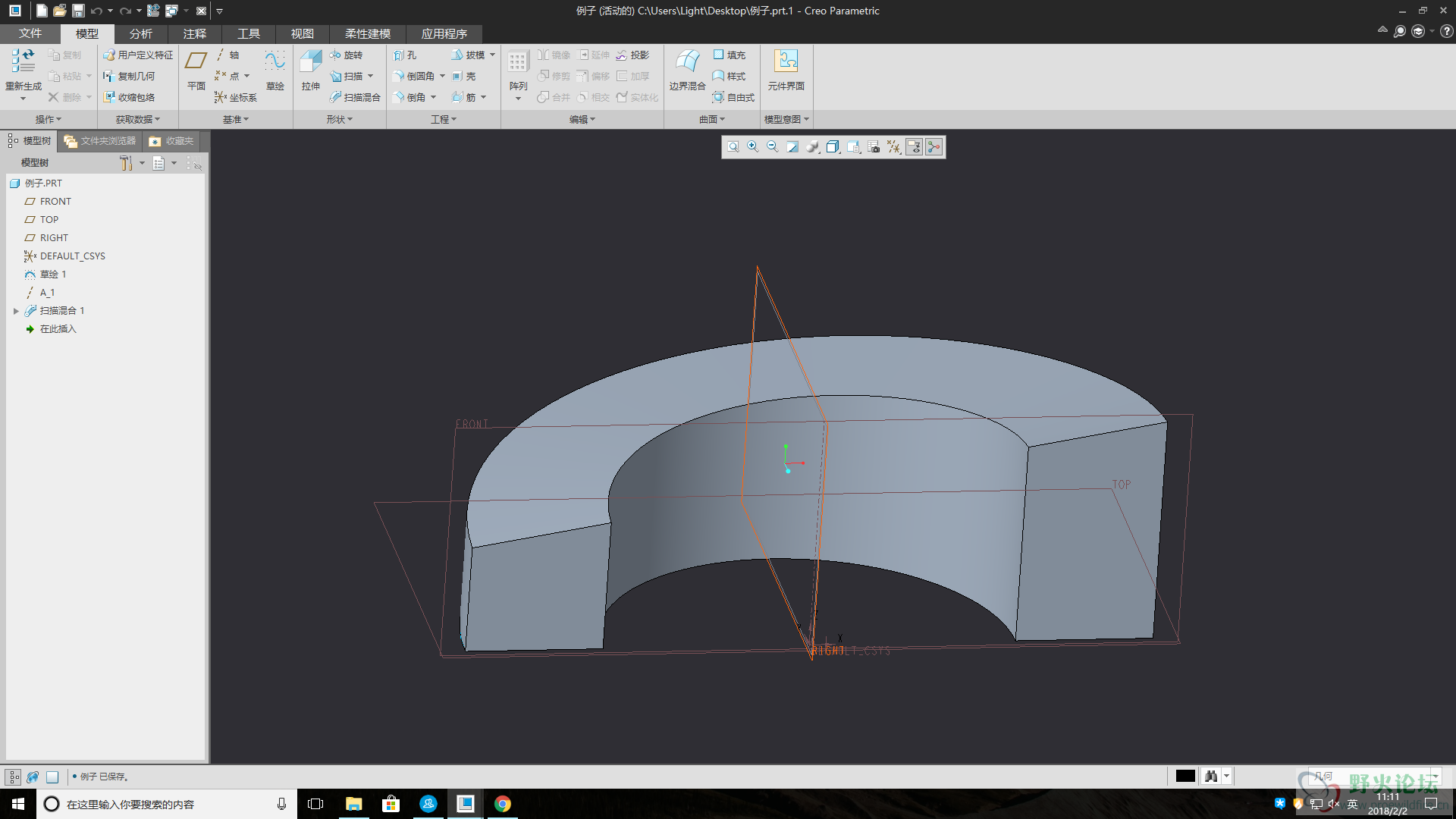Select the Coordinate System (坐标系) tool

[x=236, y=97]
